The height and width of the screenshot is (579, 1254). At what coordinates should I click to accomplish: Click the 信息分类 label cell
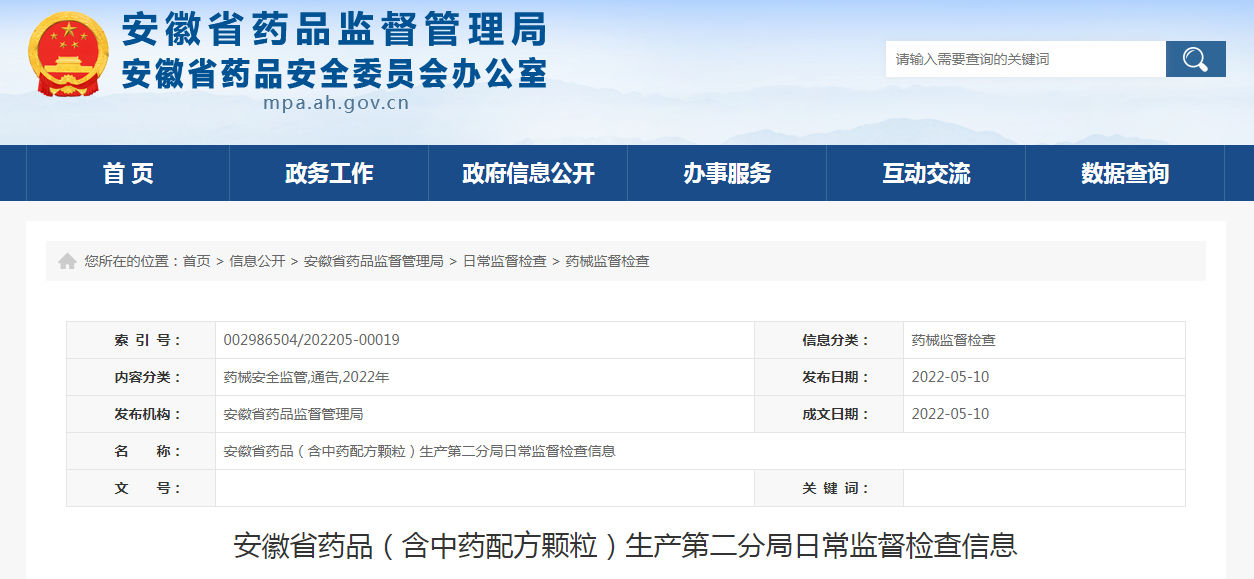pos(829,340)
